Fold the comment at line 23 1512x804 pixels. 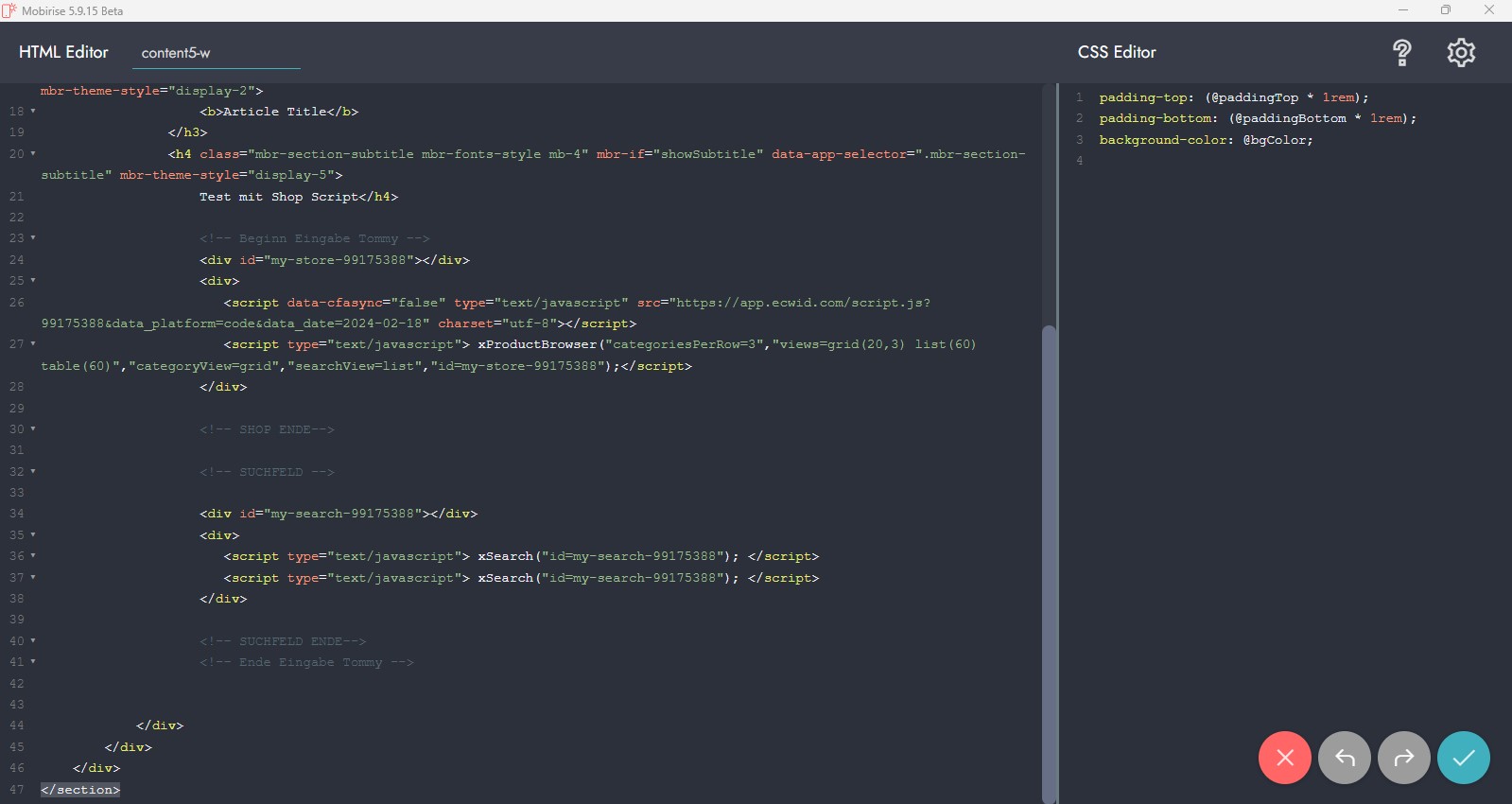point(33,238)
